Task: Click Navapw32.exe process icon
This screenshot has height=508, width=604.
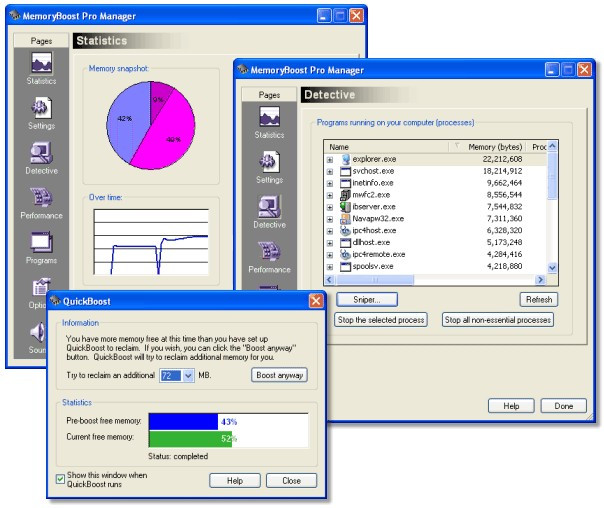Action: 346,219
